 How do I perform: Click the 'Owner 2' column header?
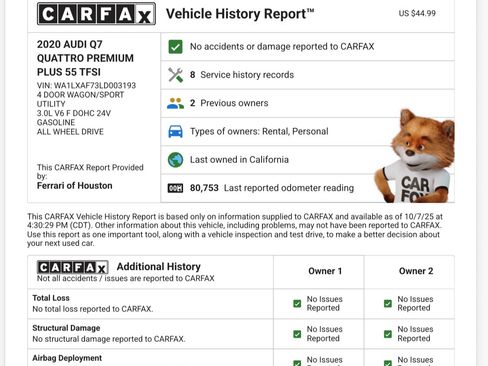416,271
